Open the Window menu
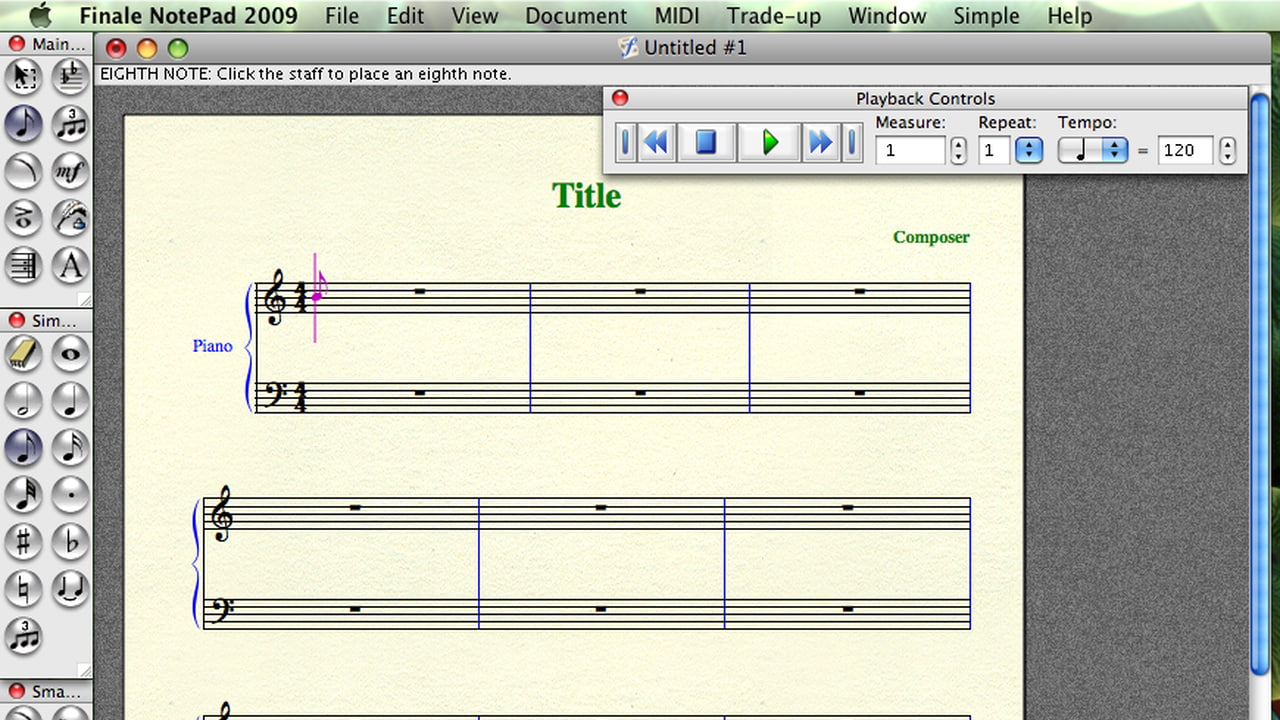 (x=887, y=16)
